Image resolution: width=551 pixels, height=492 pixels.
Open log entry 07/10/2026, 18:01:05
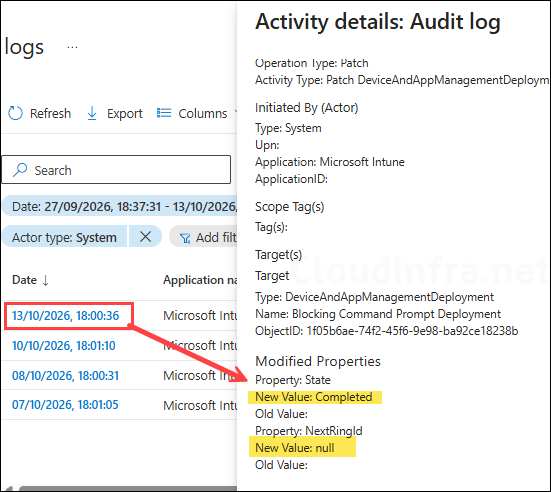pos(65,404)
